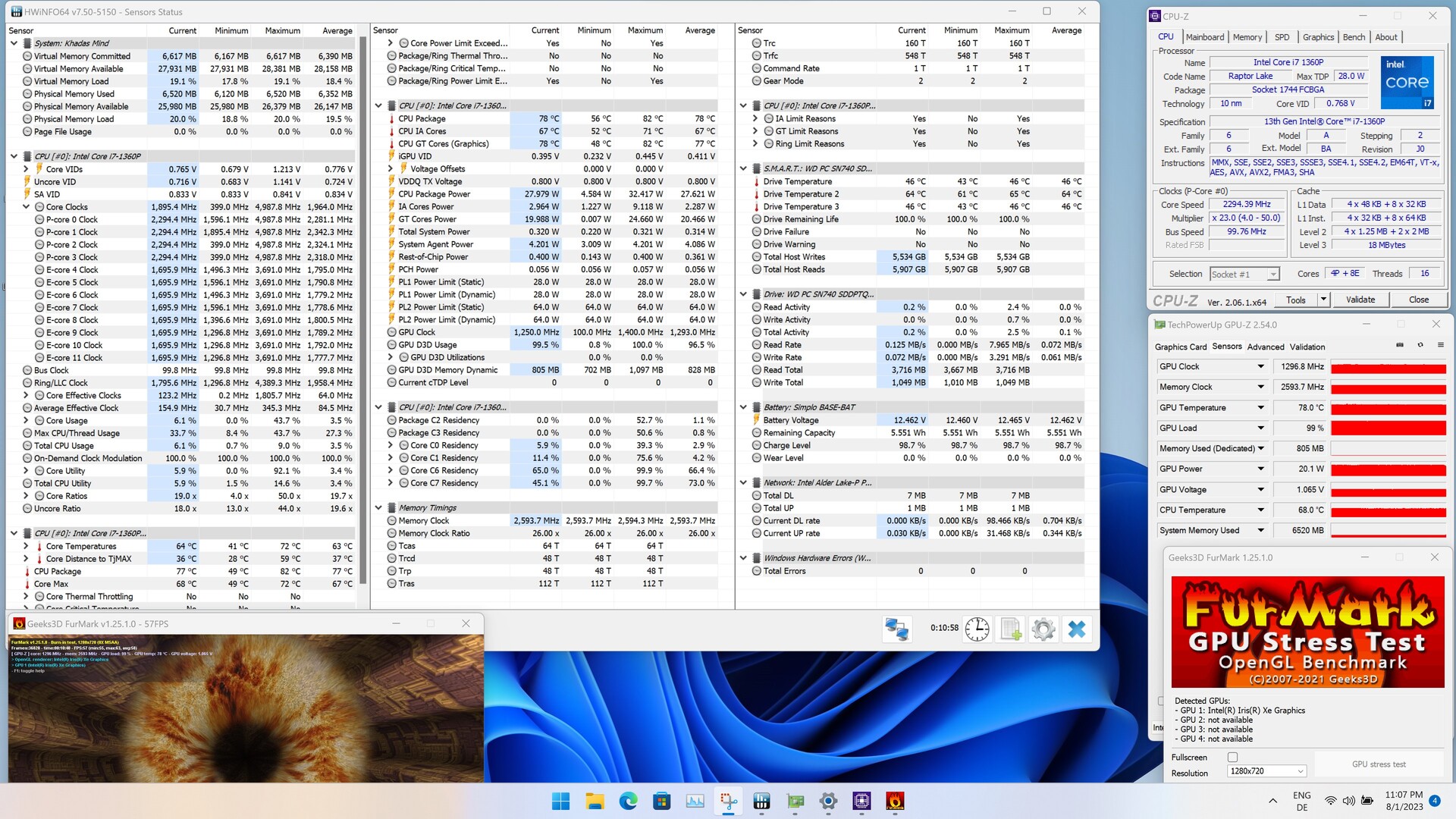1456x819 pixels.
Task: Click the HWiNFO network remote monitoring icon
Action: pyautogui.click(x=897, y=629)
